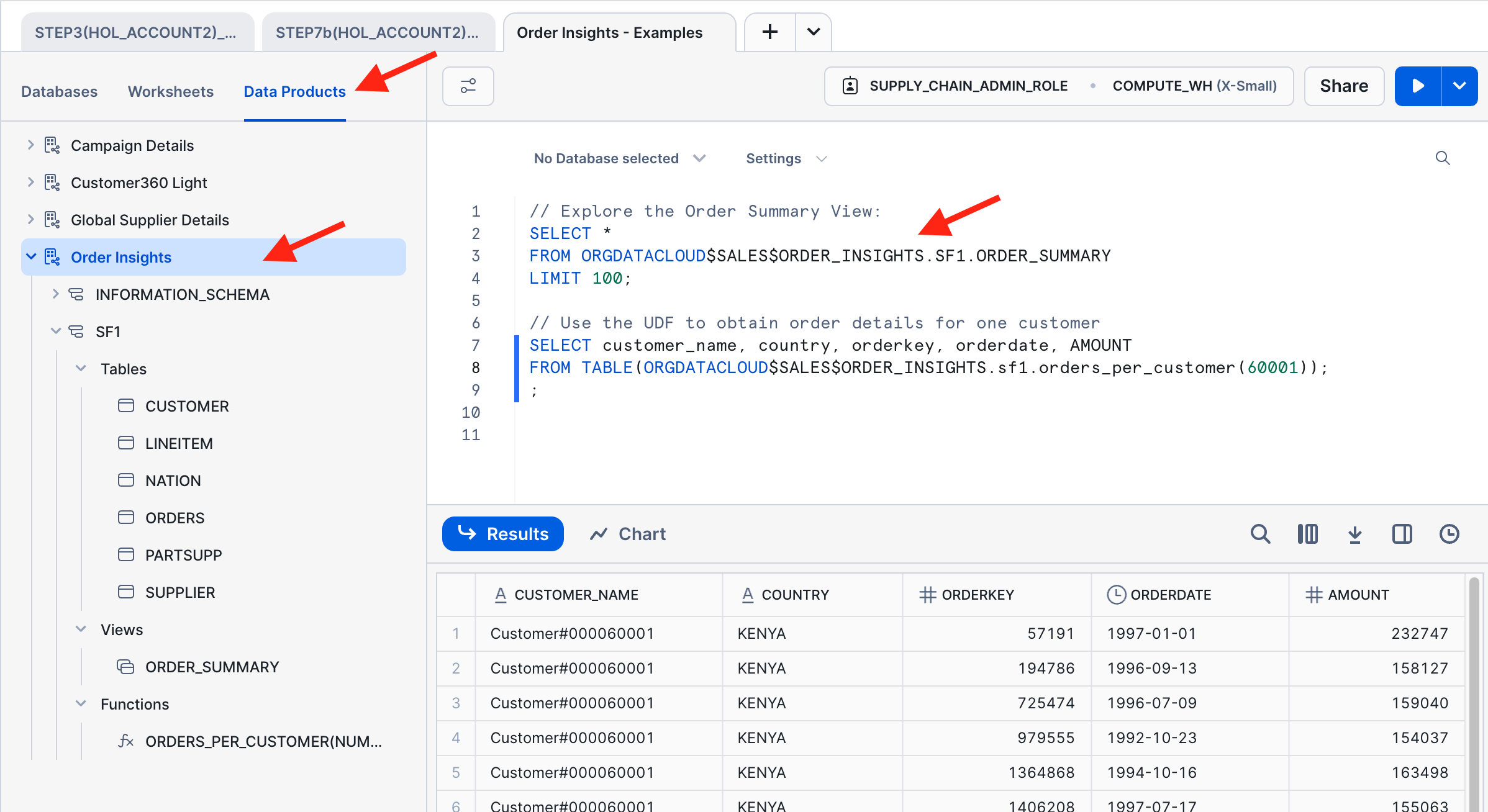This screenshot has height=812, width=1488.
Task: Switch to the Databases tab
Action: coord(59,91)
